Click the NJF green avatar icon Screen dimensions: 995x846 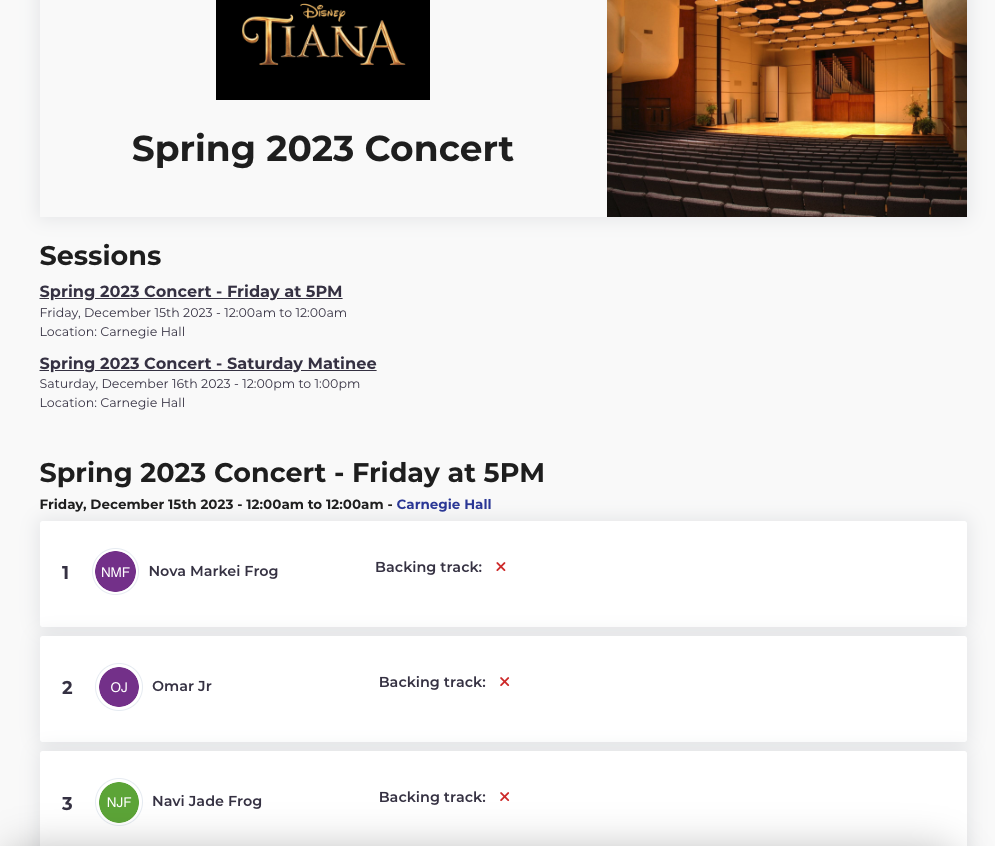pos(119,802)
